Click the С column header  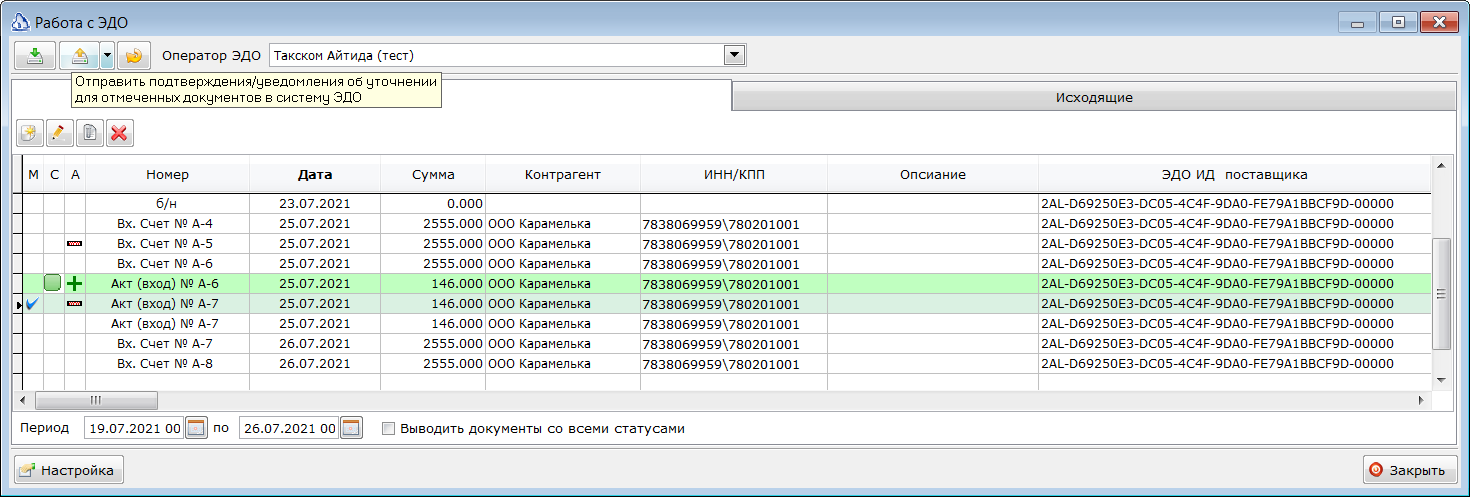pyautogui.click(x=54, y=174)
